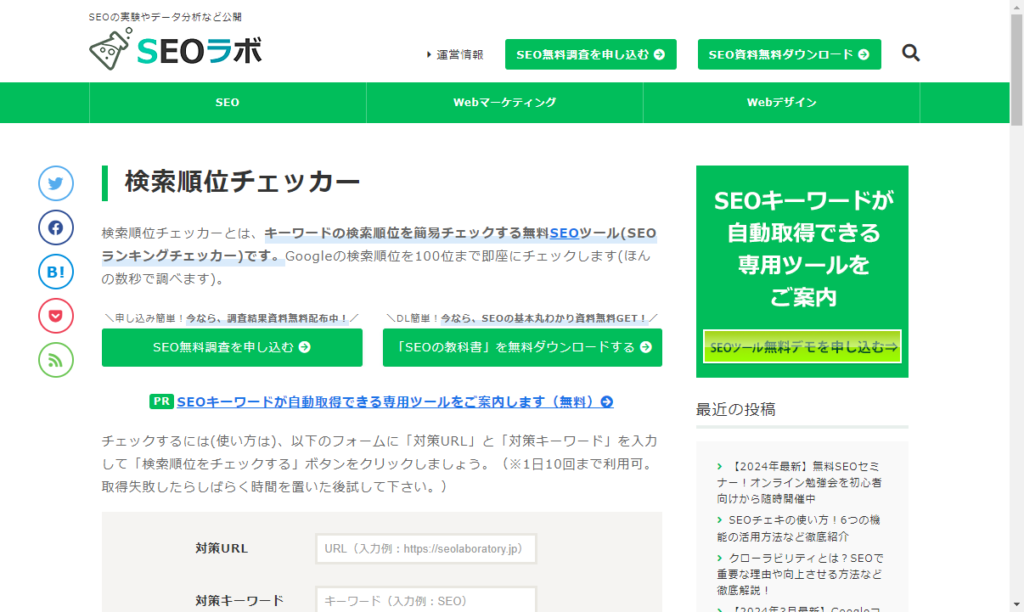1024x612 pixels.
Task: Open the Webマーケティング menu item
Action: 505,103
